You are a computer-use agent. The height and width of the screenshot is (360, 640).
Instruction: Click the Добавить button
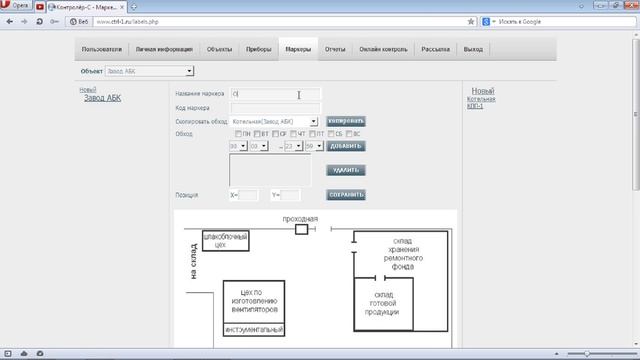pyautogui.click(x=346, y=146)
